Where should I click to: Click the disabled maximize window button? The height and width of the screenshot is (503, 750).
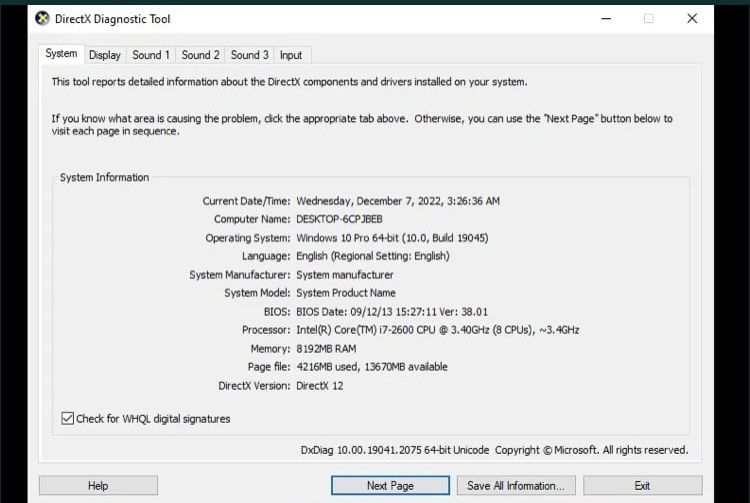click(649, 19)
